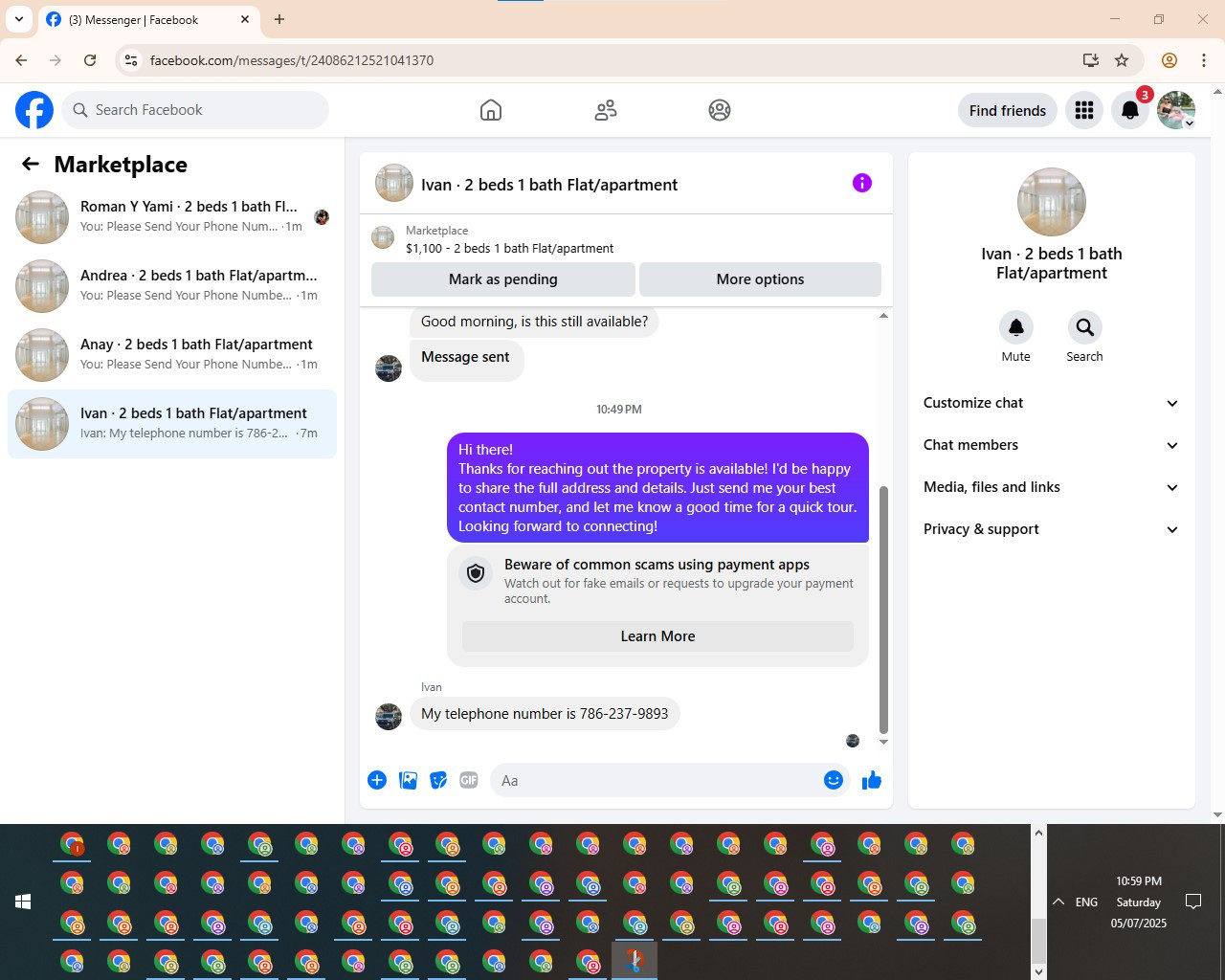Open Chrome profile icon
The width and height of the screenshot is (1225, 980).
(x=1169, y=60)
